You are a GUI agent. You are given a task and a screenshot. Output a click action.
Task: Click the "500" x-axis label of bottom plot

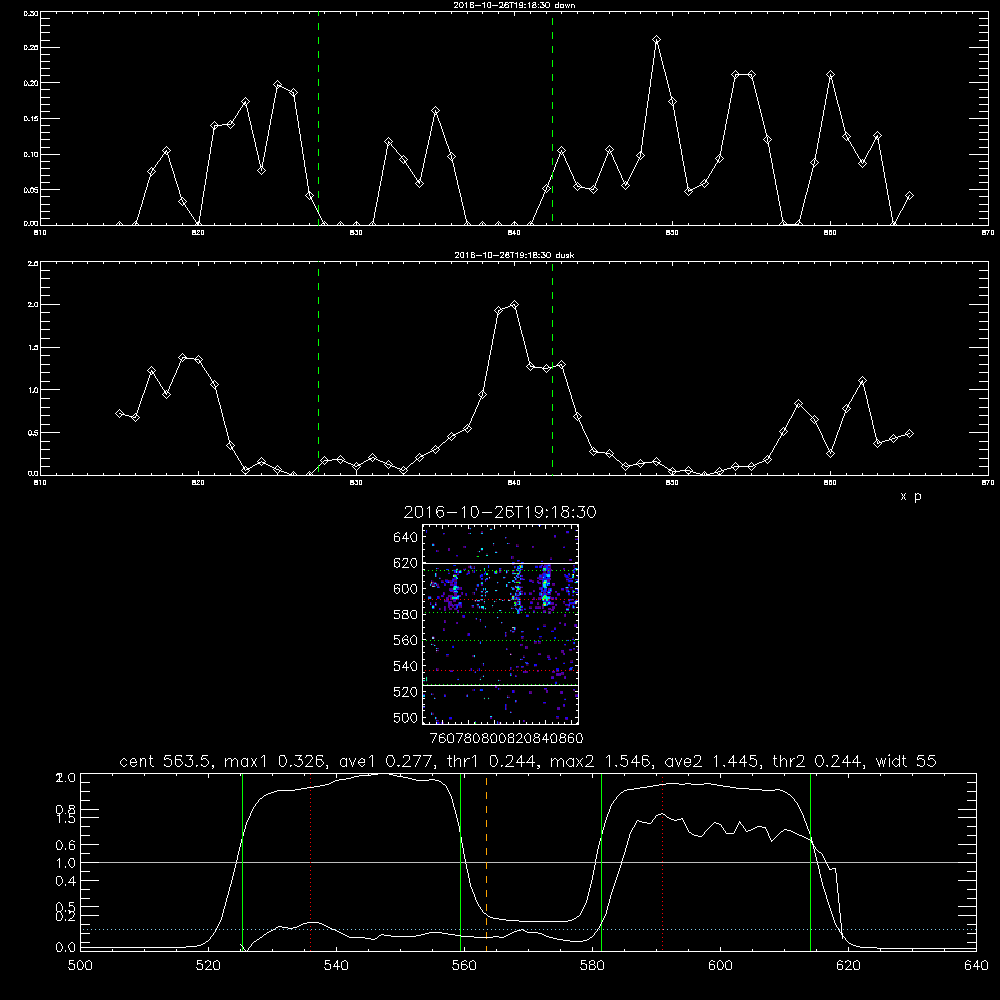(80, 966)
